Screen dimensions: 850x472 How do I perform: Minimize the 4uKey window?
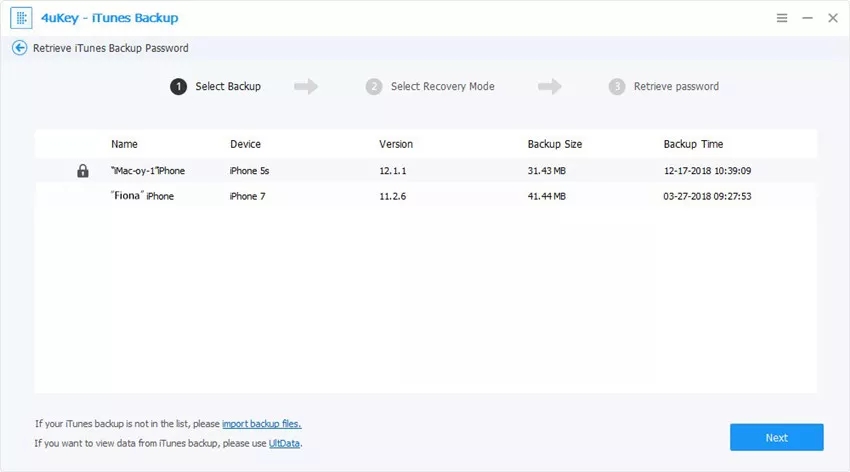(x=806, y=18)
